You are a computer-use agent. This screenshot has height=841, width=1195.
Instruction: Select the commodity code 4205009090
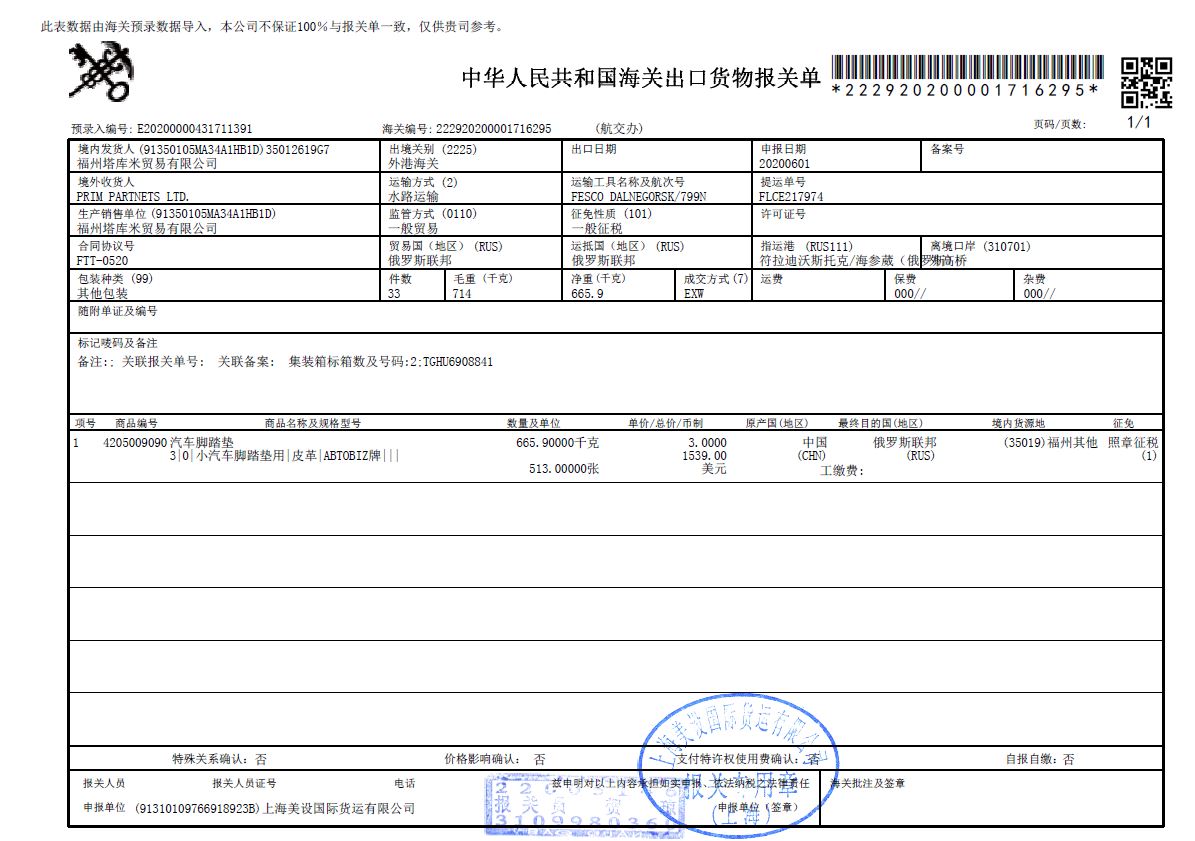coord(135,442)
